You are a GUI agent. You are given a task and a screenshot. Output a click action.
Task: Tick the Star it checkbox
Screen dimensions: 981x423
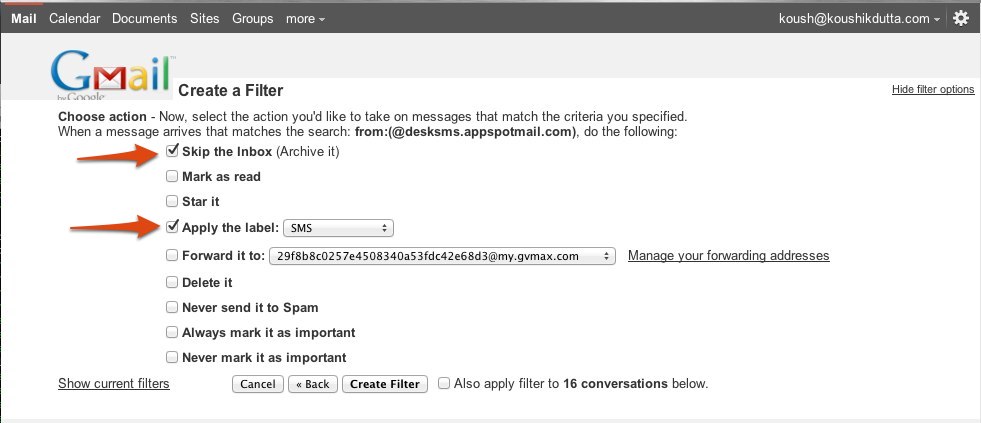point(173,202)
